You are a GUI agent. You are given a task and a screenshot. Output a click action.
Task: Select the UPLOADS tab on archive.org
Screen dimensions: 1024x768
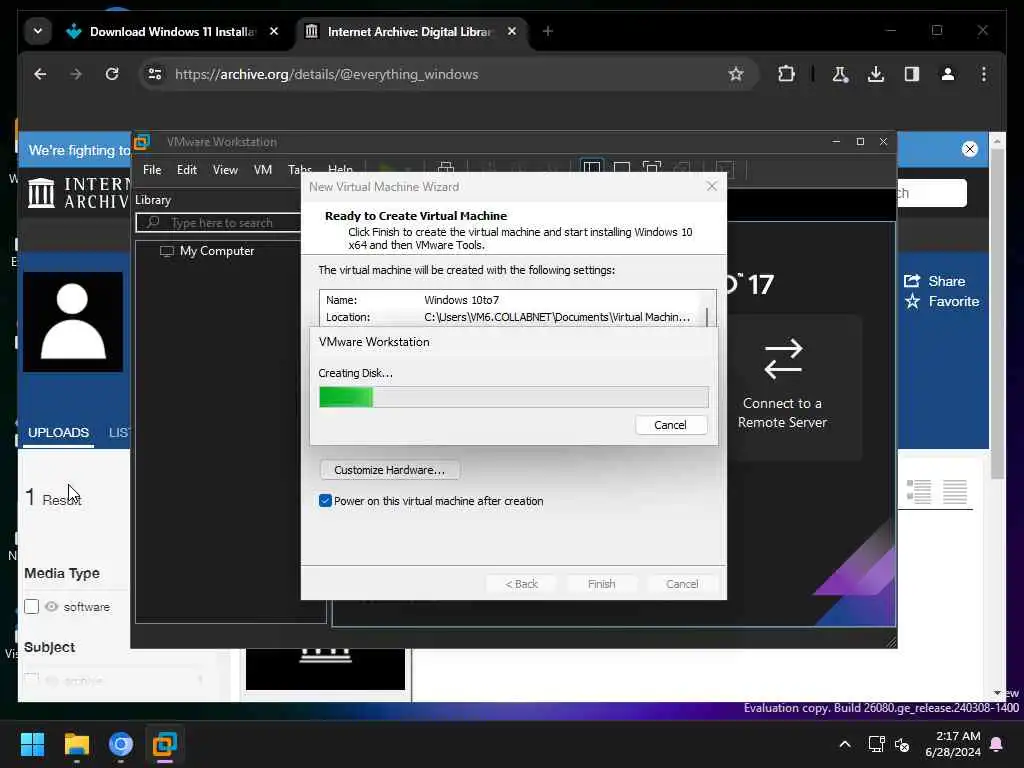pyautogui.click(x=58, y=433)
